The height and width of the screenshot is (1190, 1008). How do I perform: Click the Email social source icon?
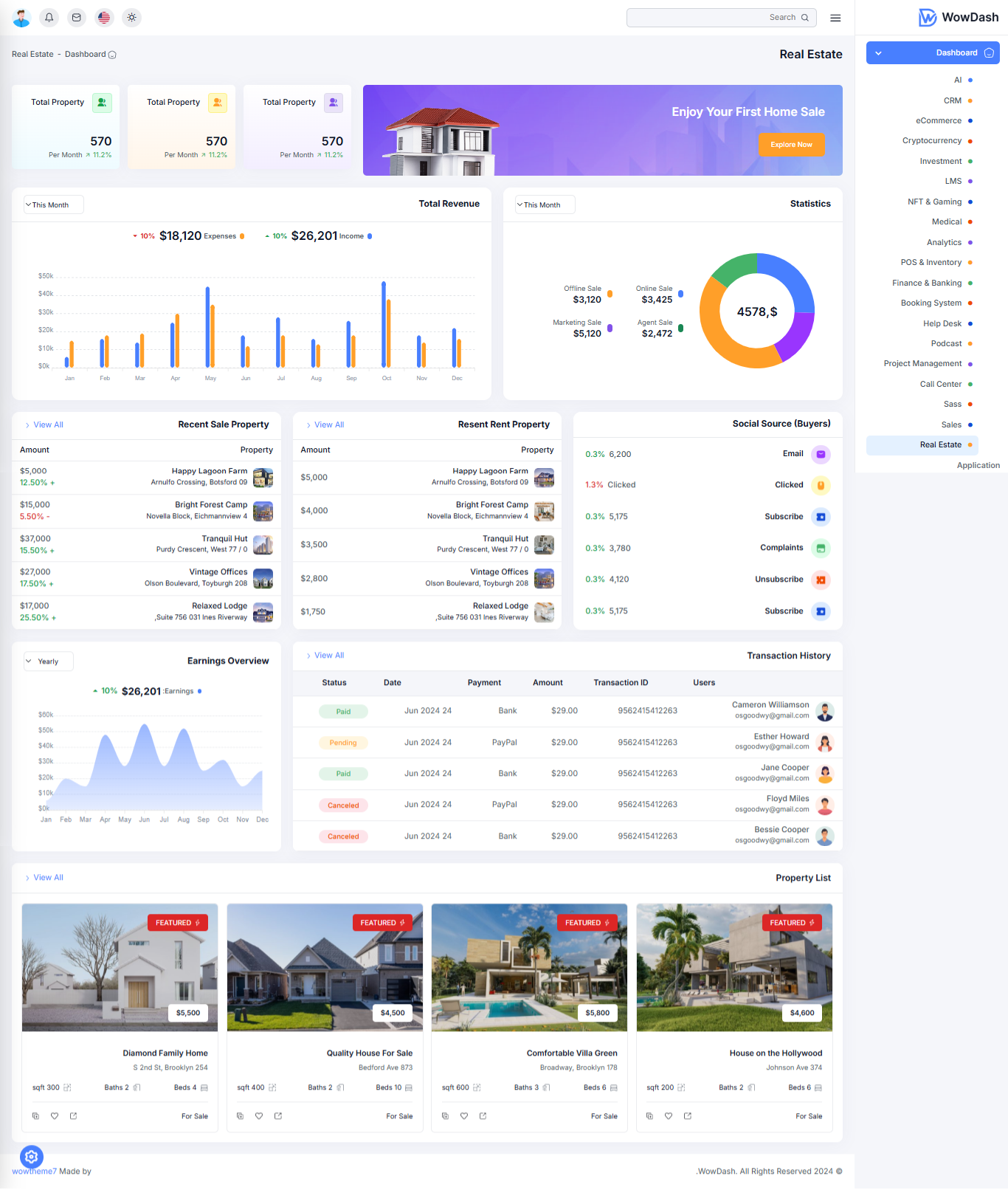[x=821, y=454]
